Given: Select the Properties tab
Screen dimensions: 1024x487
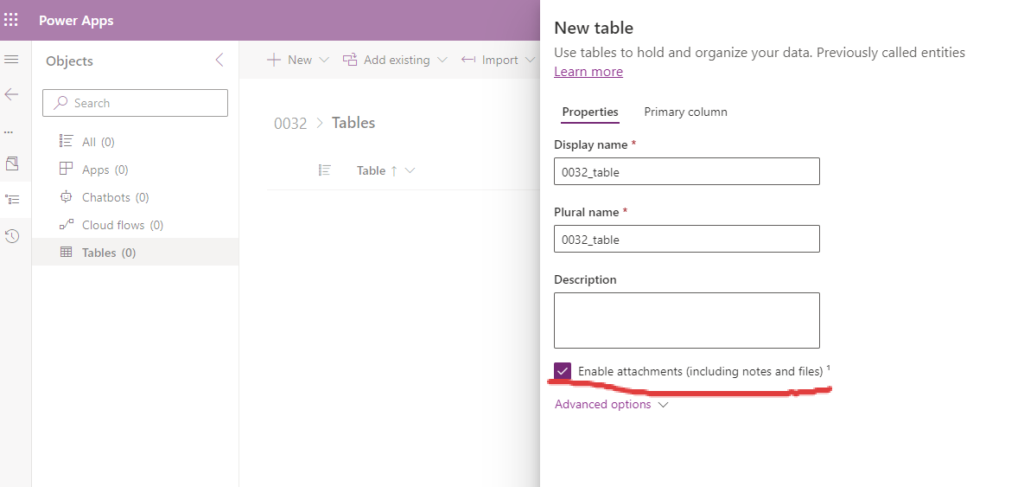Looking at the screenshot, I should point(590,112).
